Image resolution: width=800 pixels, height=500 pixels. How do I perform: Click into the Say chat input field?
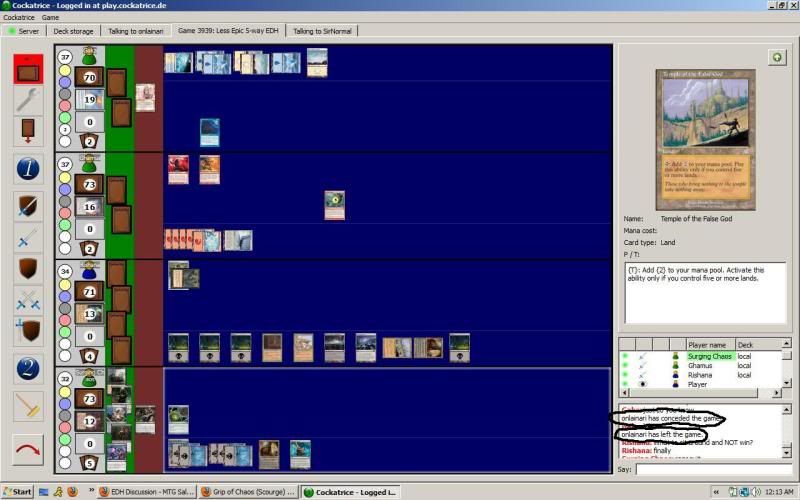[714, 469]
